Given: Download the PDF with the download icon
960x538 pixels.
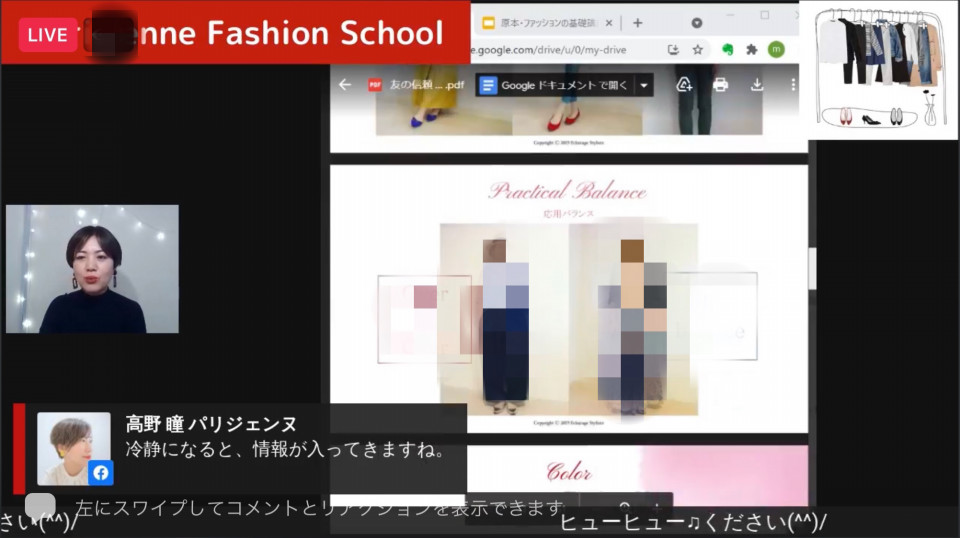Looking at the screenshot, I should pyautogui.click(x=757, y=84).
